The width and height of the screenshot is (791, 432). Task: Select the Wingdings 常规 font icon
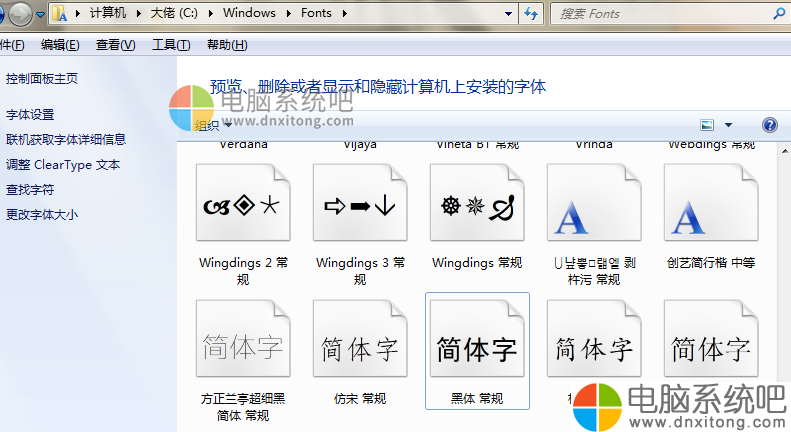[x=477, y=202]
